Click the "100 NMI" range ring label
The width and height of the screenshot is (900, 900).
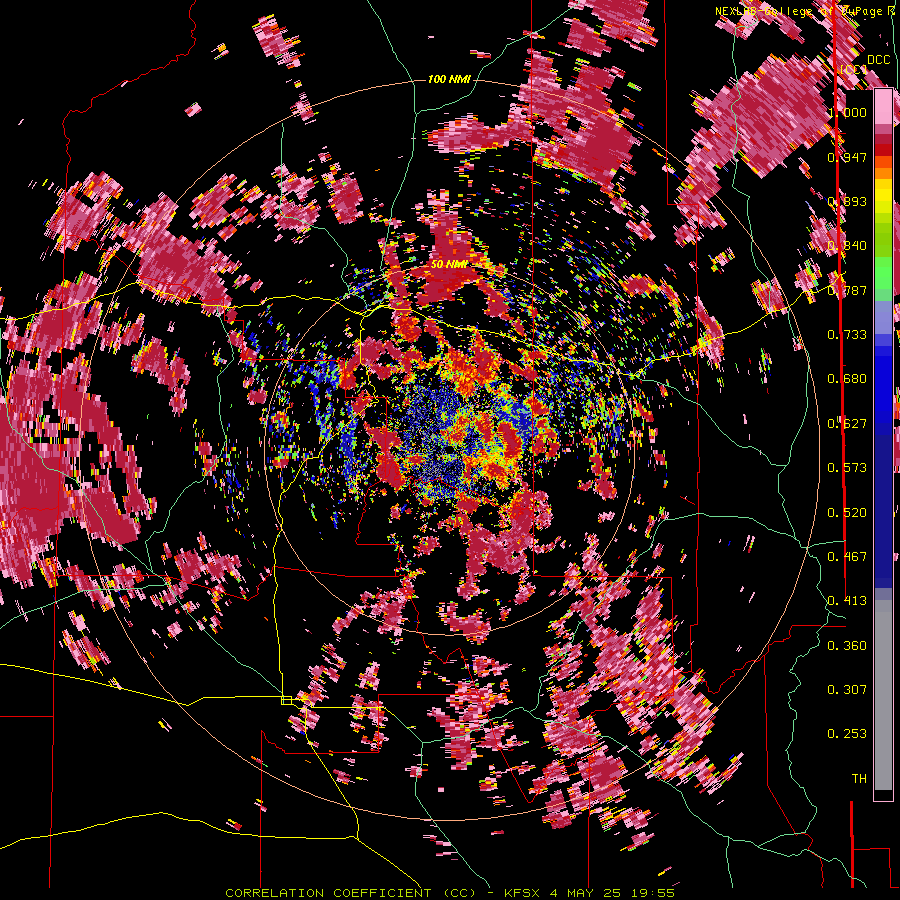449,79
